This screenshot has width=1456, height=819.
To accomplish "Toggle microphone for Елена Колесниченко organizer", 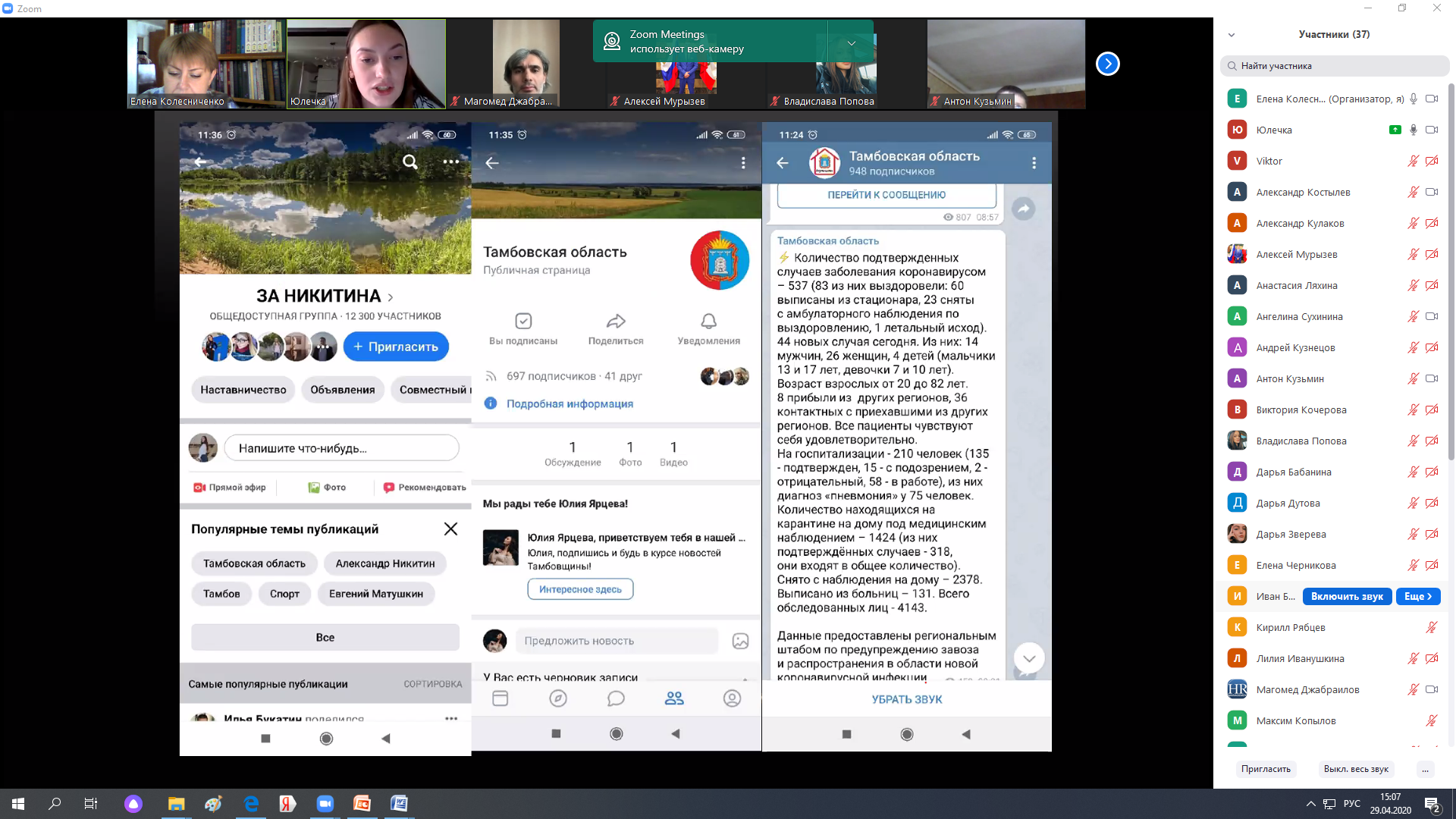I will tap(1414, 99).
